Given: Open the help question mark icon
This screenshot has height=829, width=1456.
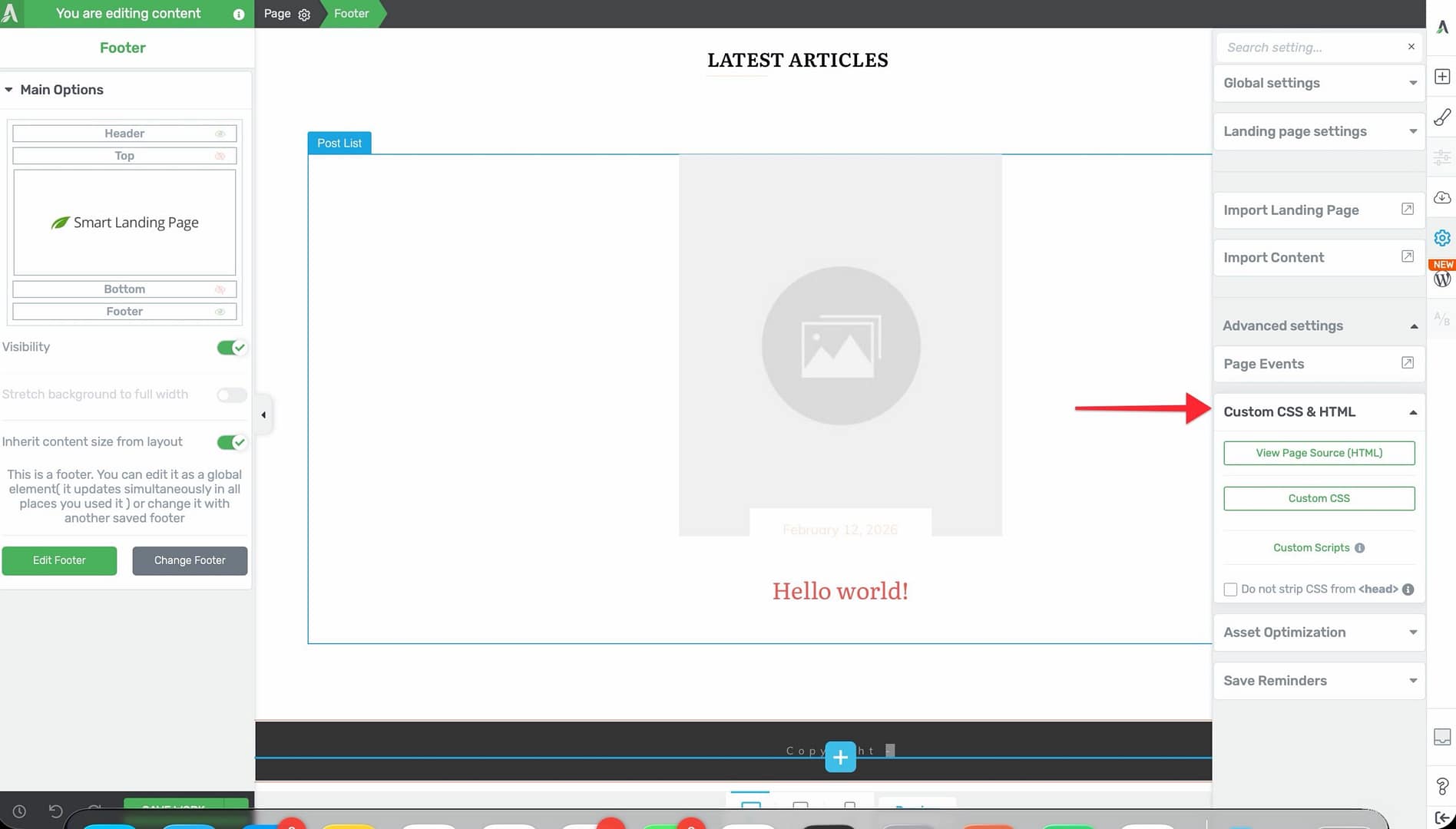Looking at the screenshot, I should coord(1441,786).
